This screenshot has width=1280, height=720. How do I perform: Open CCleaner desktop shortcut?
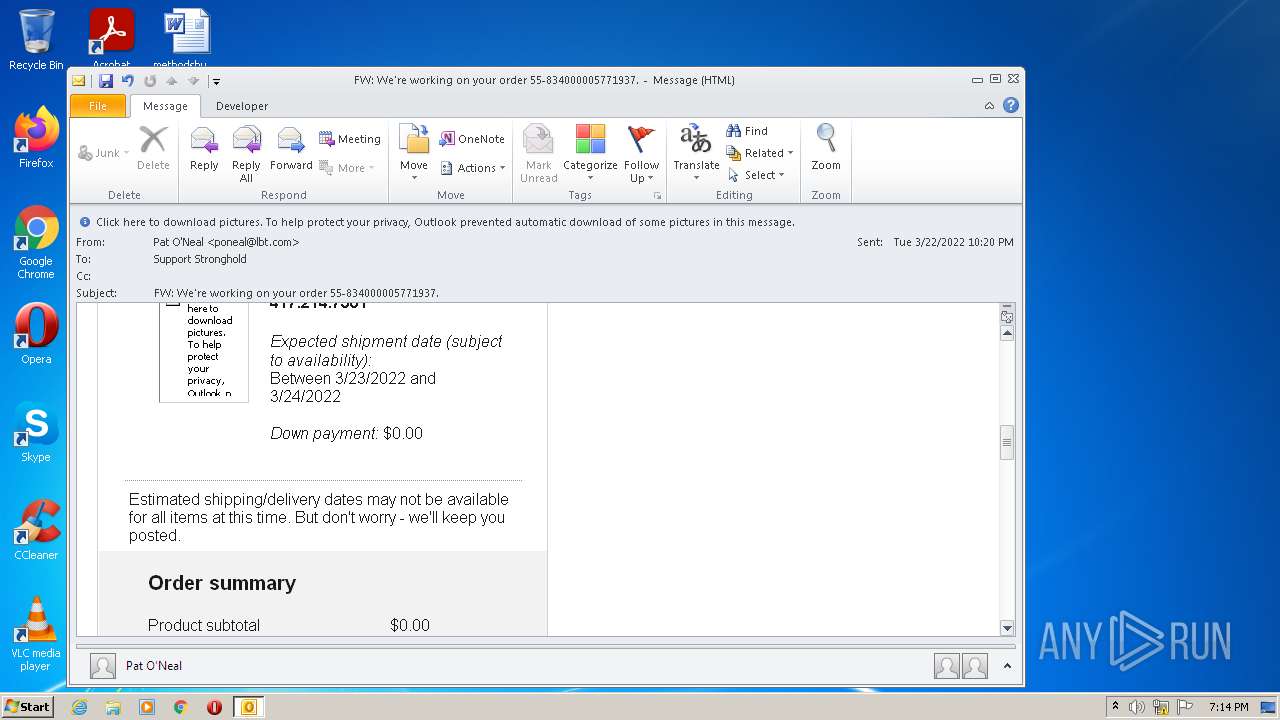(x=36, y=530)
